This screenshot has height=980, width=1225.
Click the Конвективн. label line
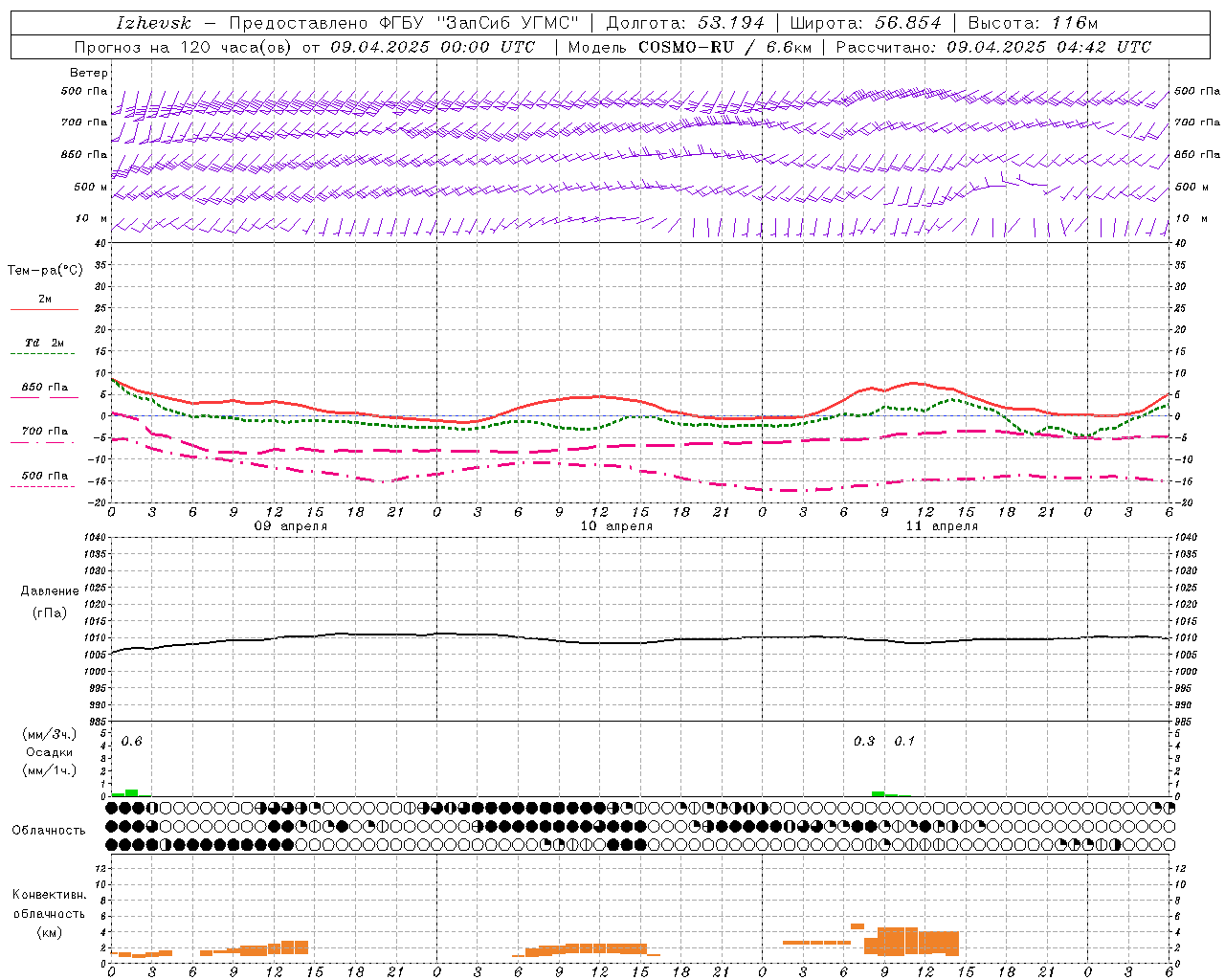tap(49, 895)
